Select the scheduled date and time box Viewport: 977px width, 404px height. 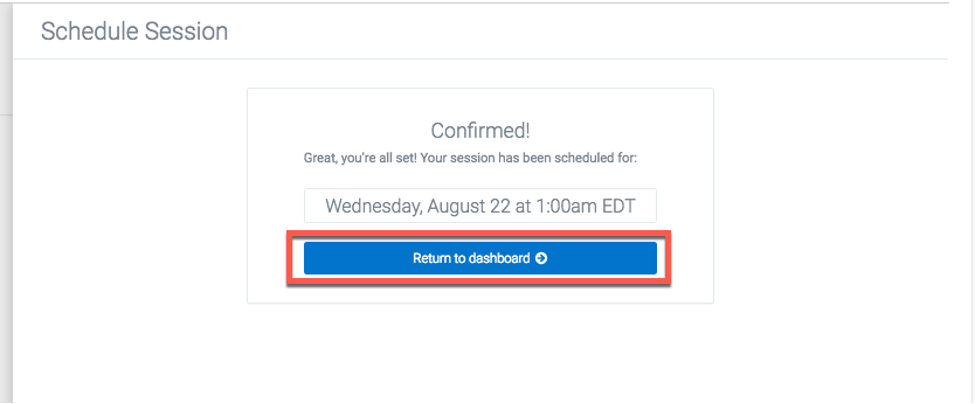(x=480, y=206)
